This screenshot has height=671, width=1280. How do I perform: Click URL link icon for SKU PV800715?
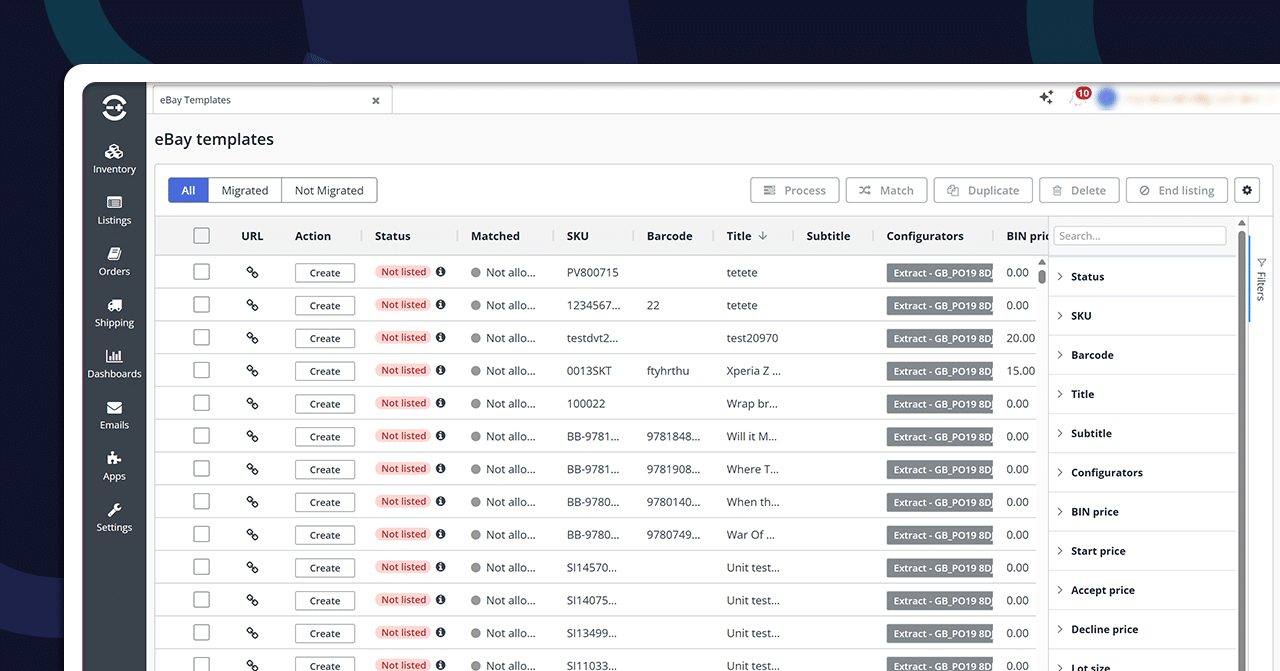pos(252,272)
